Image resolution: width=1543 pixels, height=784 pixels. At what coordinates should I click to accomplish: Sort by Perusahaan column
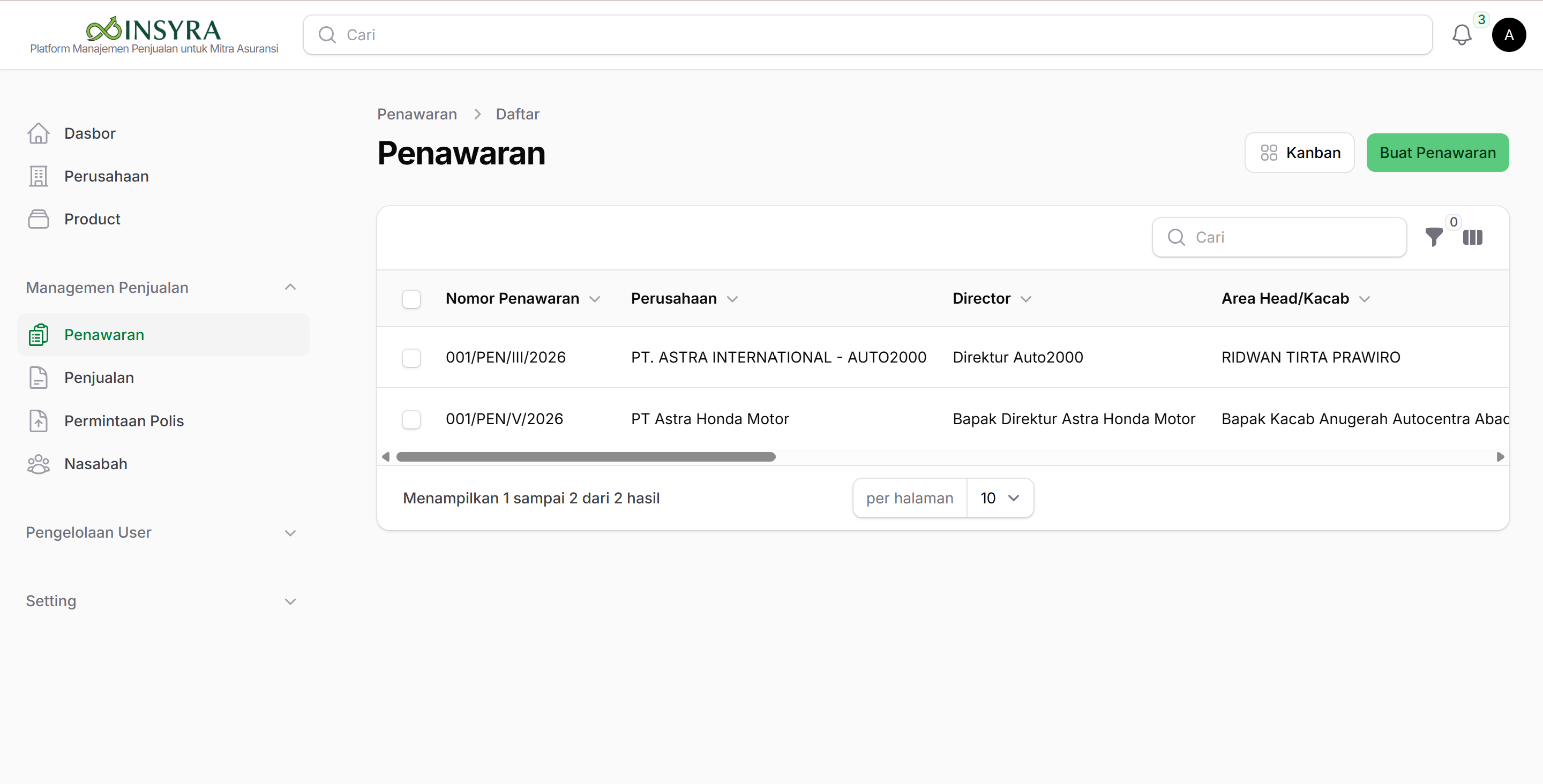(684, 298)
